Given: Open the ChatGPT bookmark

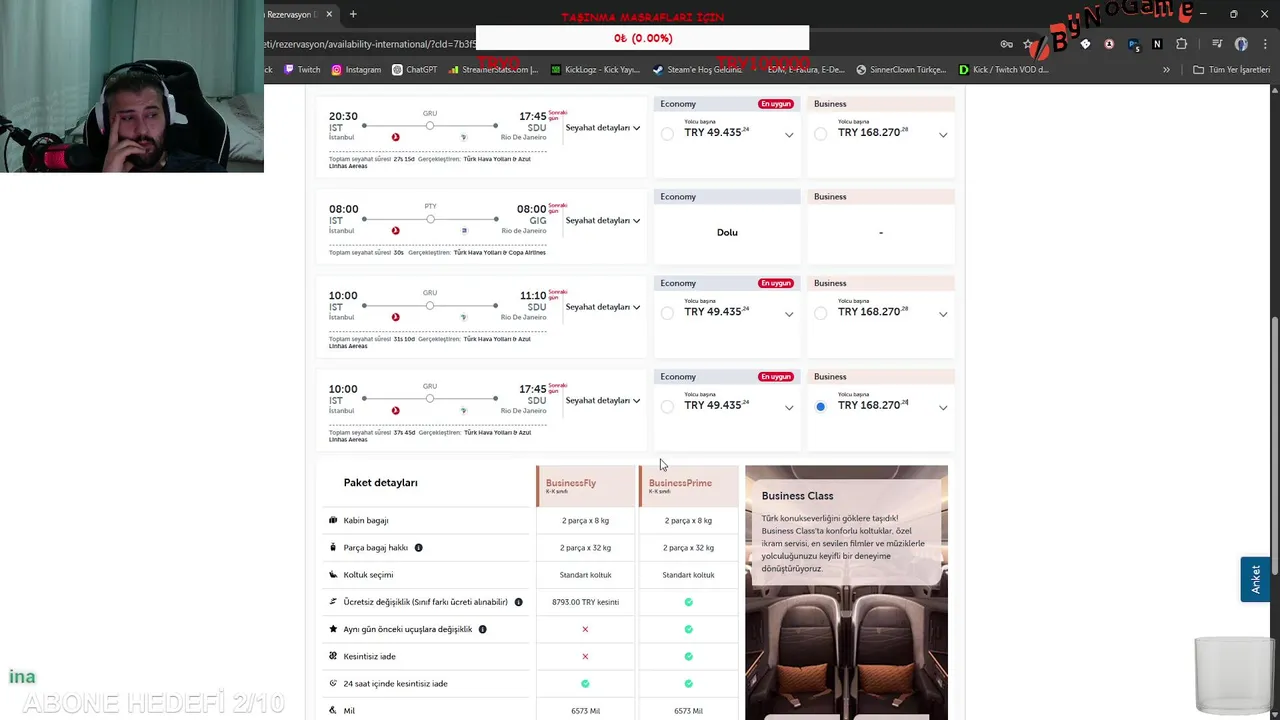Looking at the screenshot, I should [415, 70].
